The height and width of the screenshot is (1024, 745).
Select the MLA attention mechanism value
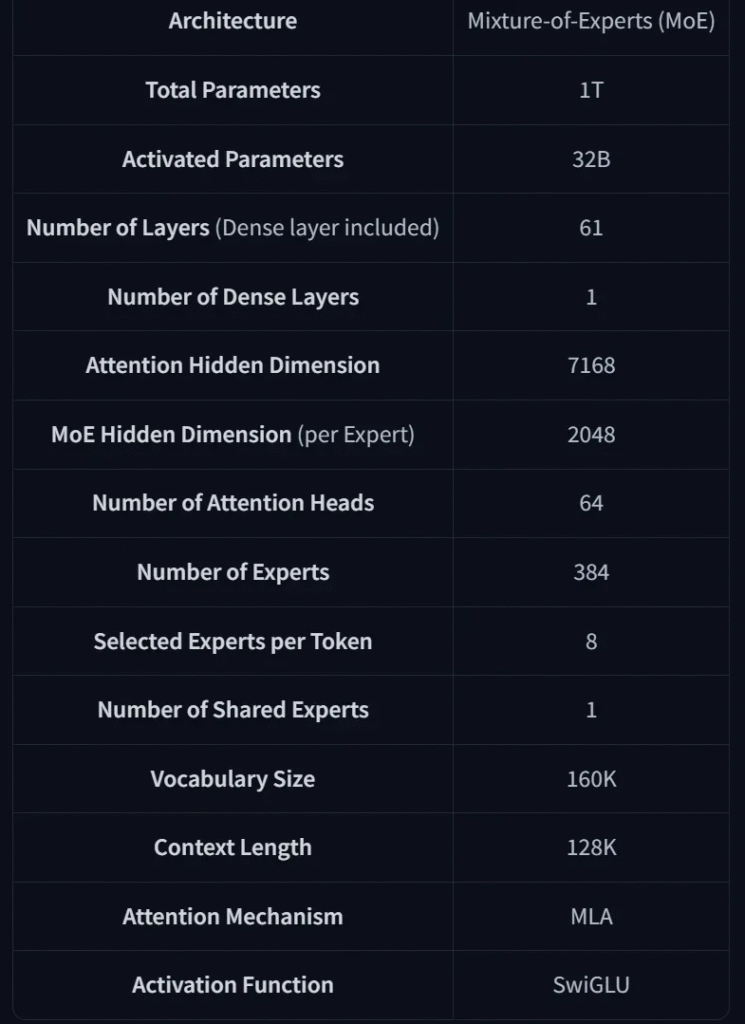coord(591,917)
